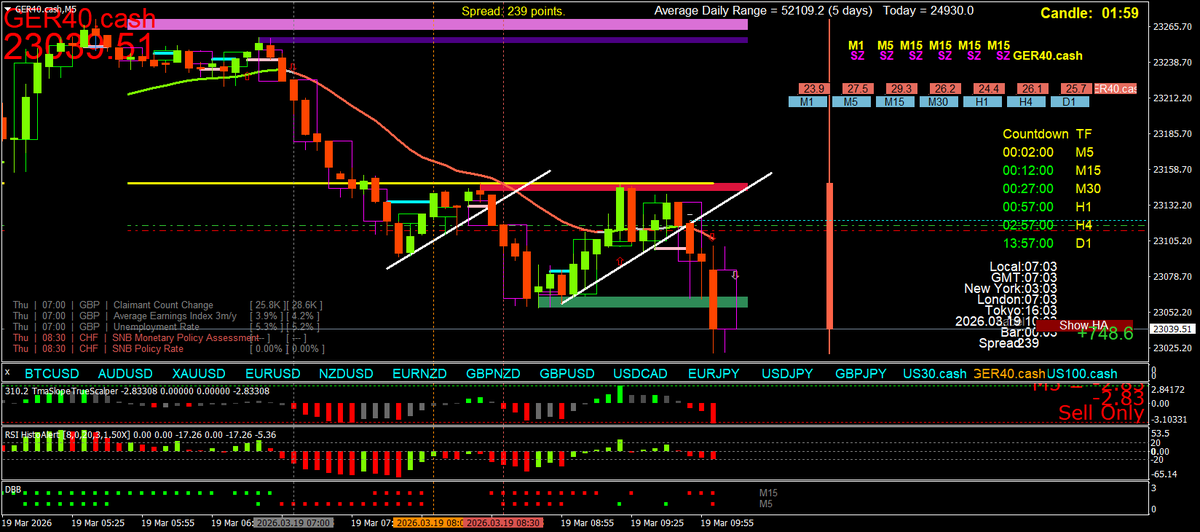Screen dimensions: 1200x532
Task: Click the Spread: 239 points label
Action: 513,11
